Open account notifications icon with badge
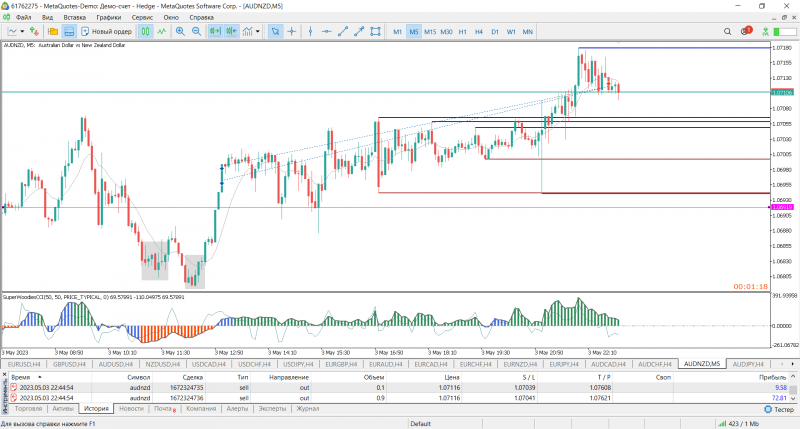The height and width of the screenshot is (429, 800). (746, 31)
